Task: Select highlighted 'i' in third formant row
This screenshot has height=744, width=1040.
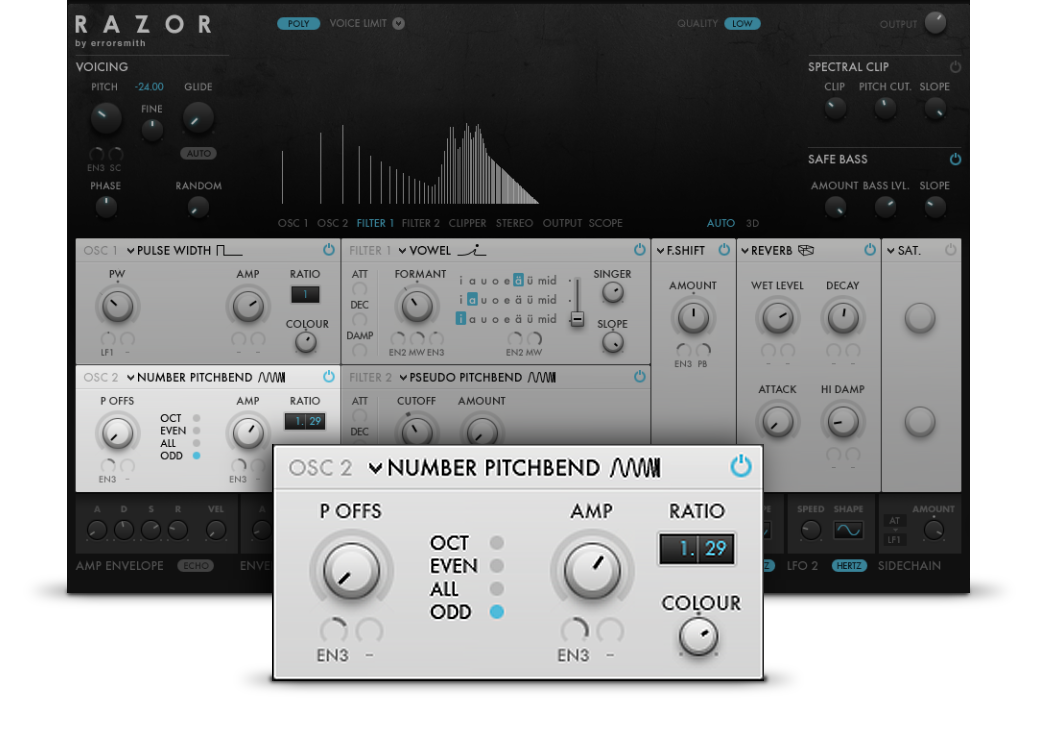Action: click(460, 319)
